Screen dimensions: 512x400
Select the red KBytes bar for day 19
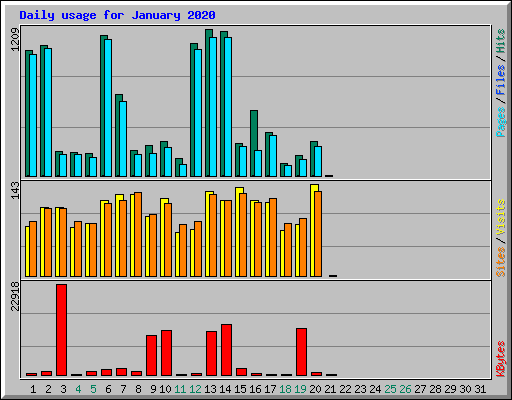[301, 352]
